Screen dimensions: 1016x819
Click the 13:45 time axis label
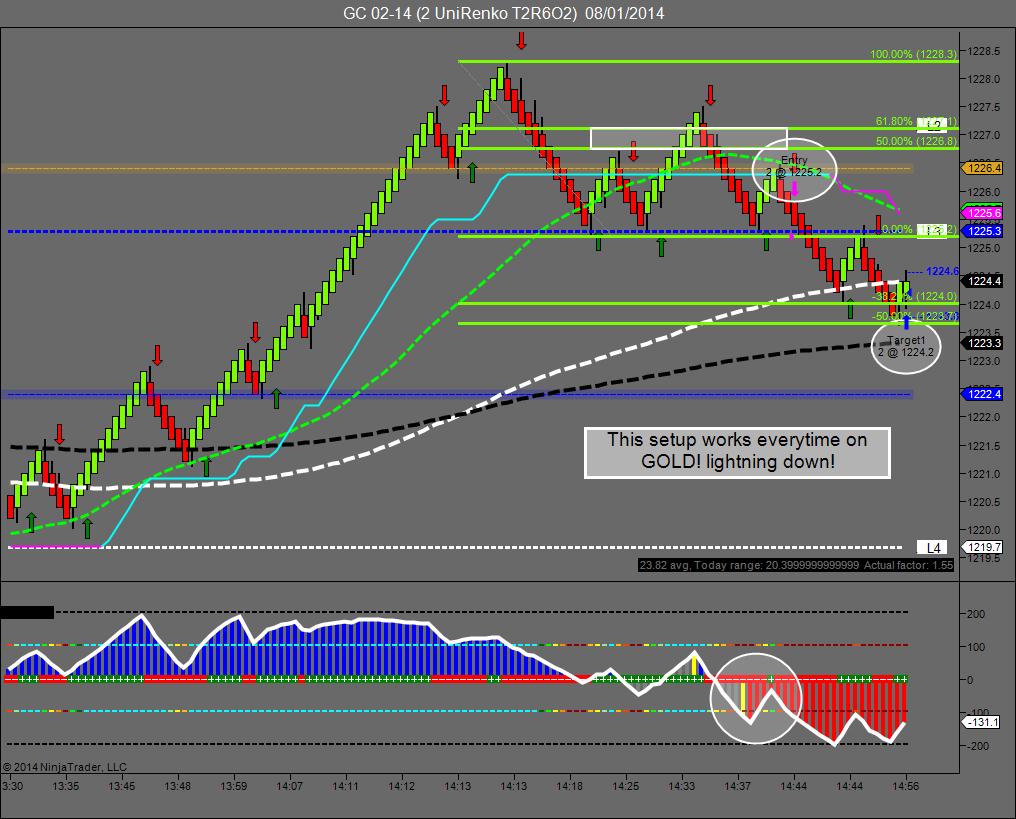pyautogui.click(x=121, y=787)
